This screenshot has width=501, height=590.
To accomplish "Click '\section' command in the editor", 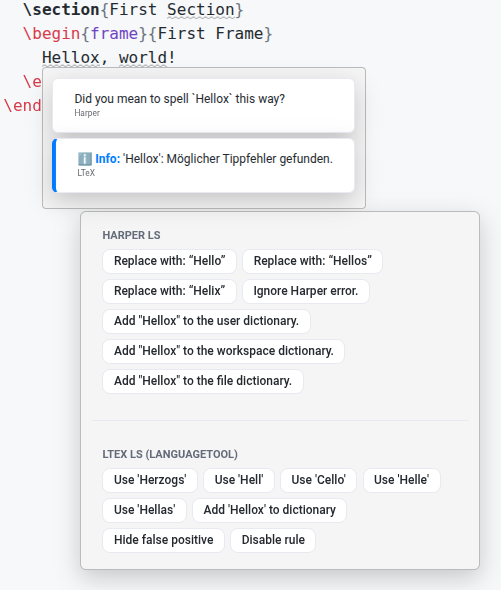I will (x=61, y=9).
